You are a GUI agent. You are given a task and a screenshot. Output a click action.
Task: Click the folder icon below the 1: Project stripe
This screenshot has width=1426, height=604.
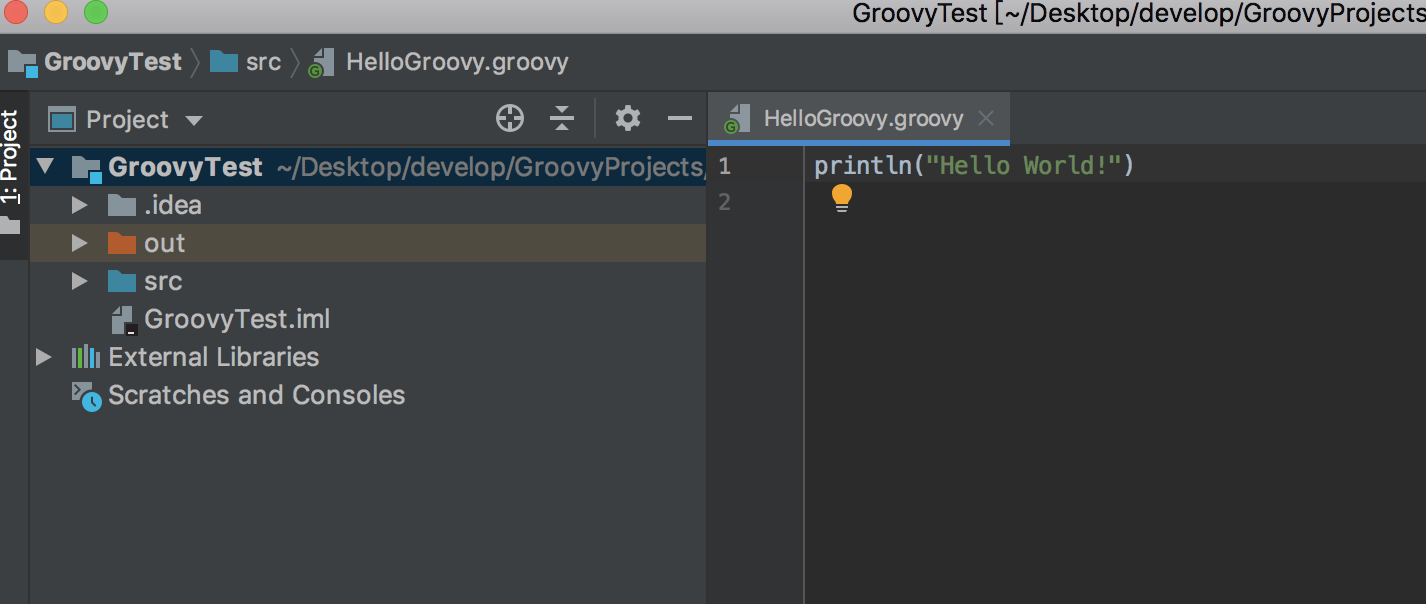[10, 226]
